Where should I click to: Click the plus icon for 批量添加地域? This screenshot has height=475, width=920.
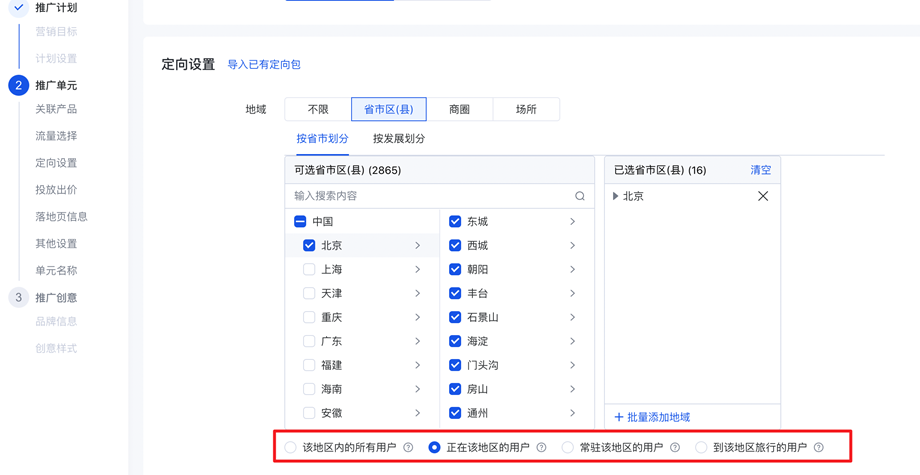619,417
